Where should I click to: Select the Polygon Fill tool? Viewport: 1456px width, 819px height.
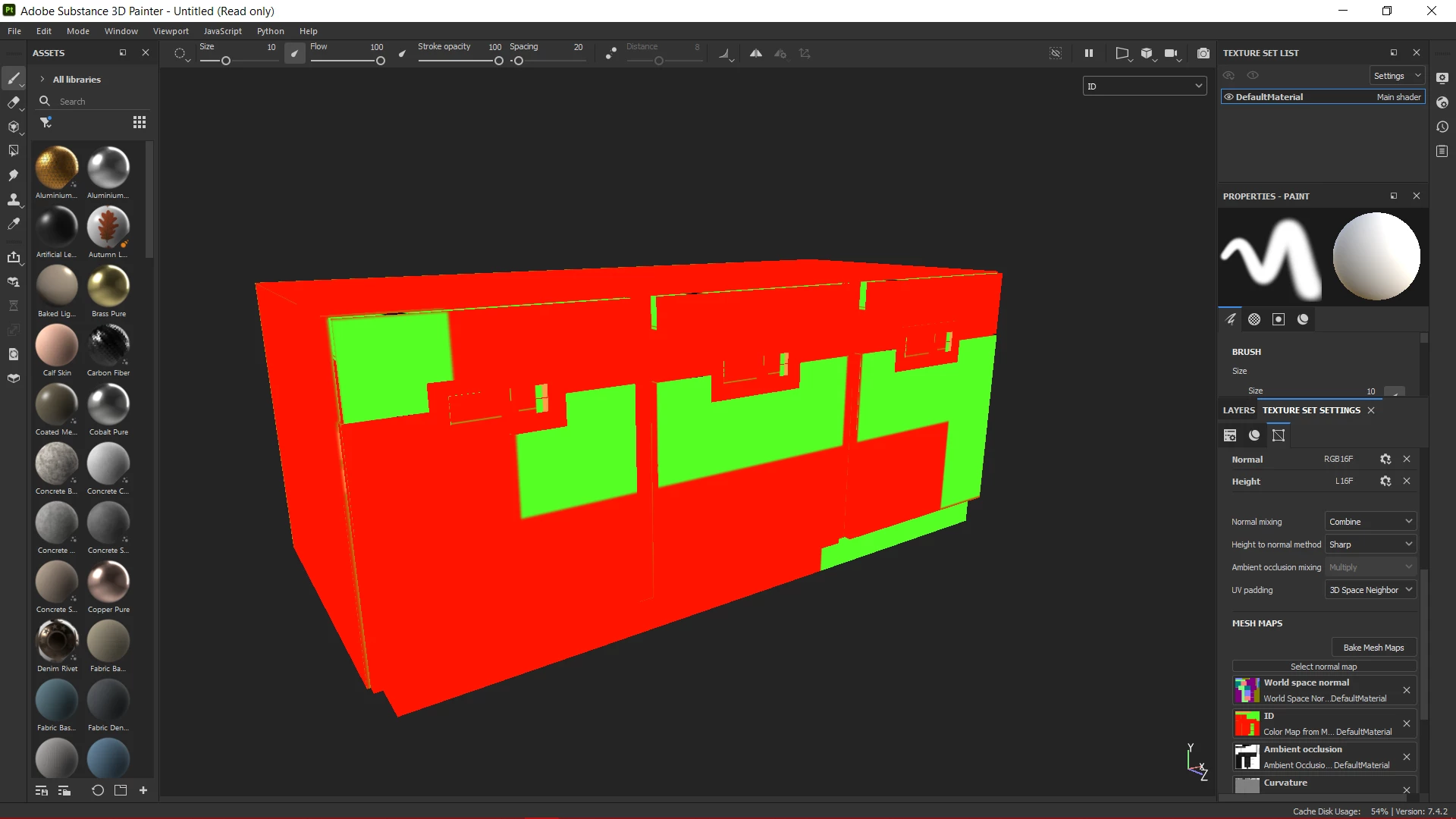13,151
